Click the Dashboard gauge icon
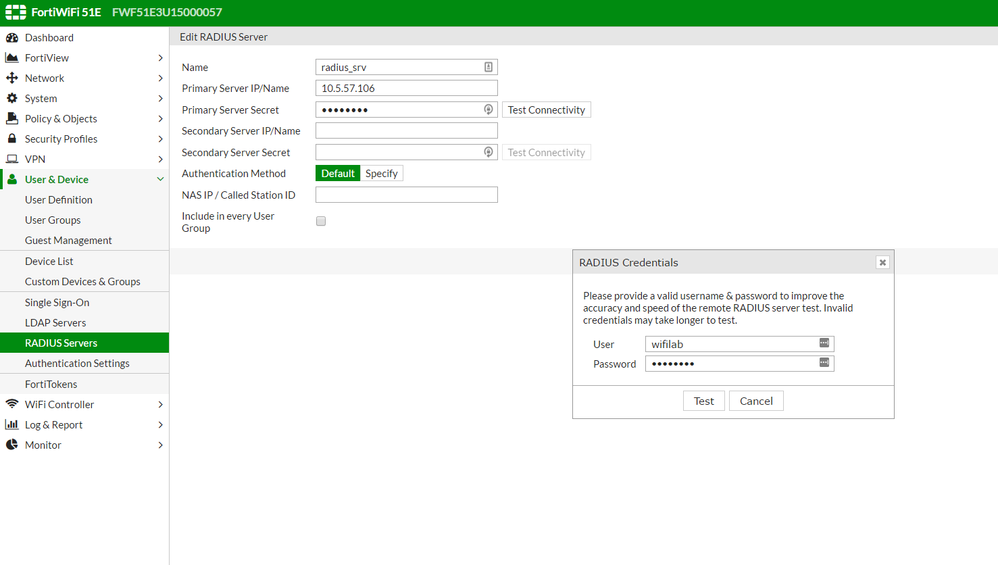 point(11,38)
